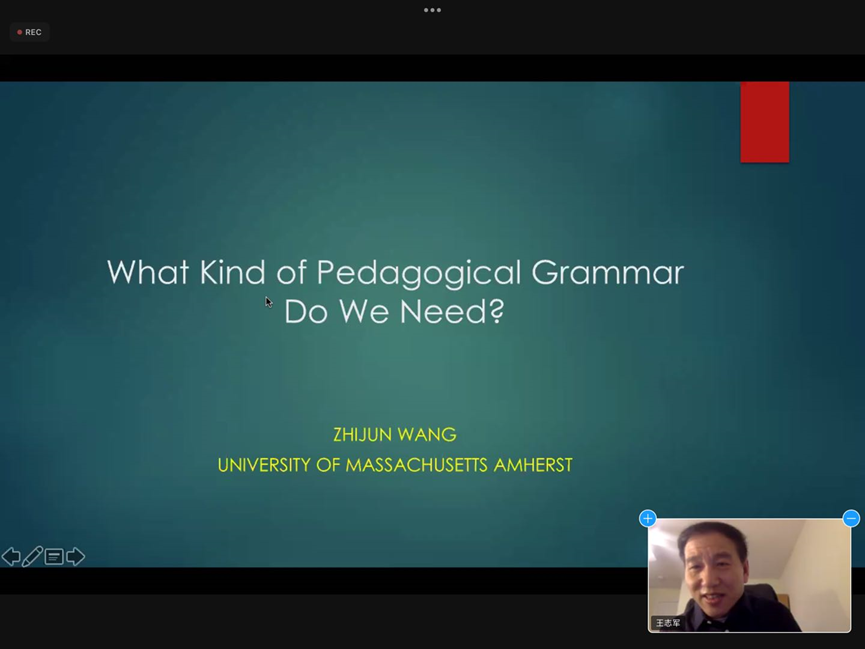Click the word "MASSACHUSETTS" on the slide
This screenshot has width=865, height=649.
(418, 465)
